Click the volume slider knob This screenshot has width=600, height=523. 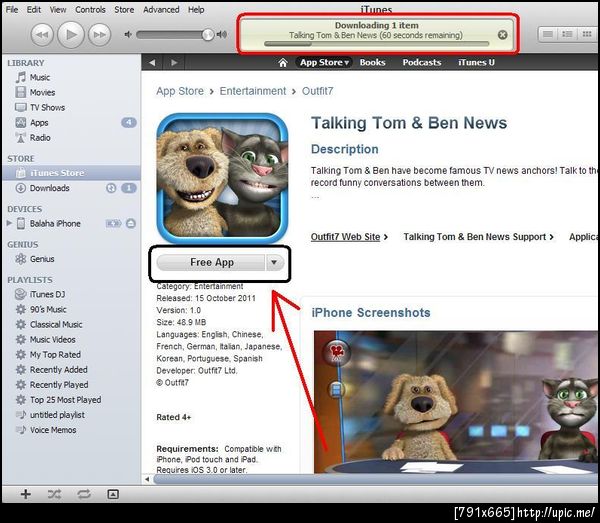[208, 35]
